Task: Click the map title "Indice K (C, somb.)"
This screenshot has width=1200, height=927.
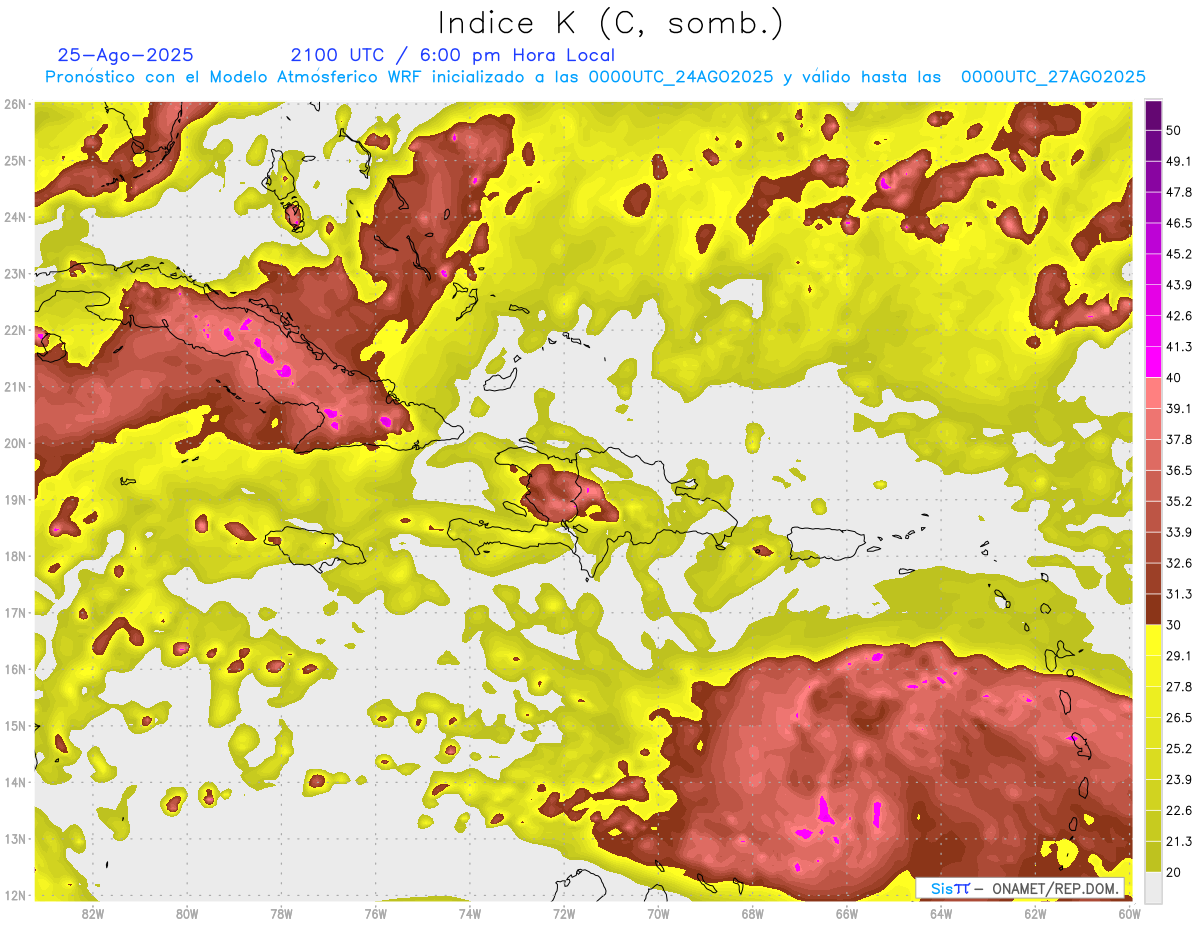Action: point(610,23)
